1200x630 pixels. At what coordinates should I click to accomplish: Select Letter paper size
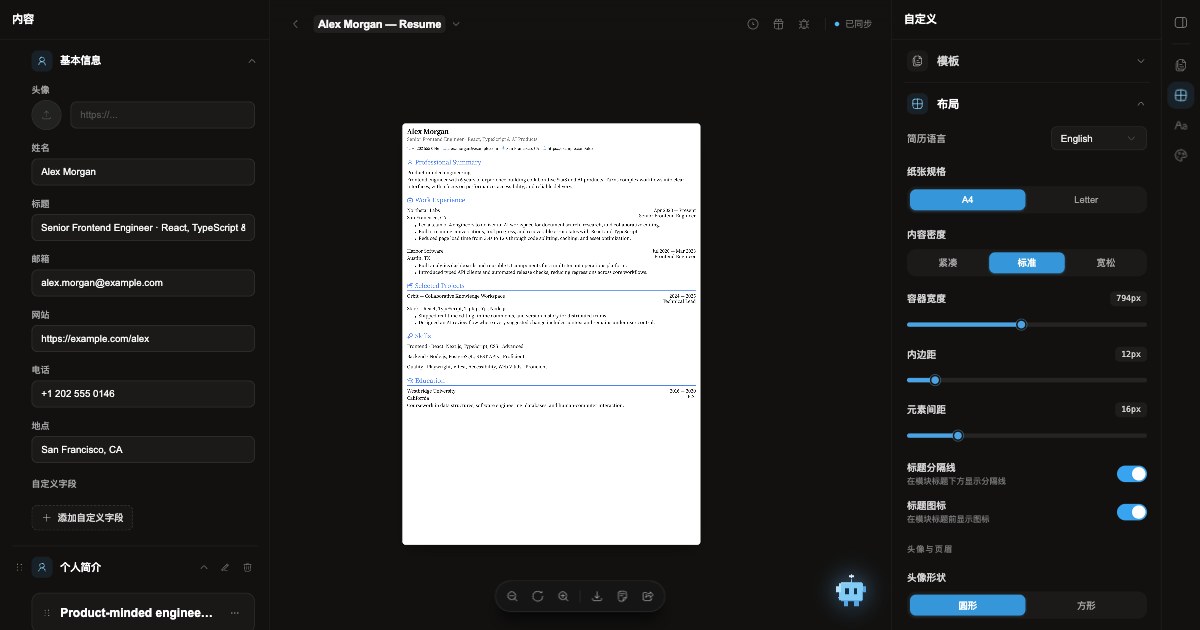(1086, 200)
